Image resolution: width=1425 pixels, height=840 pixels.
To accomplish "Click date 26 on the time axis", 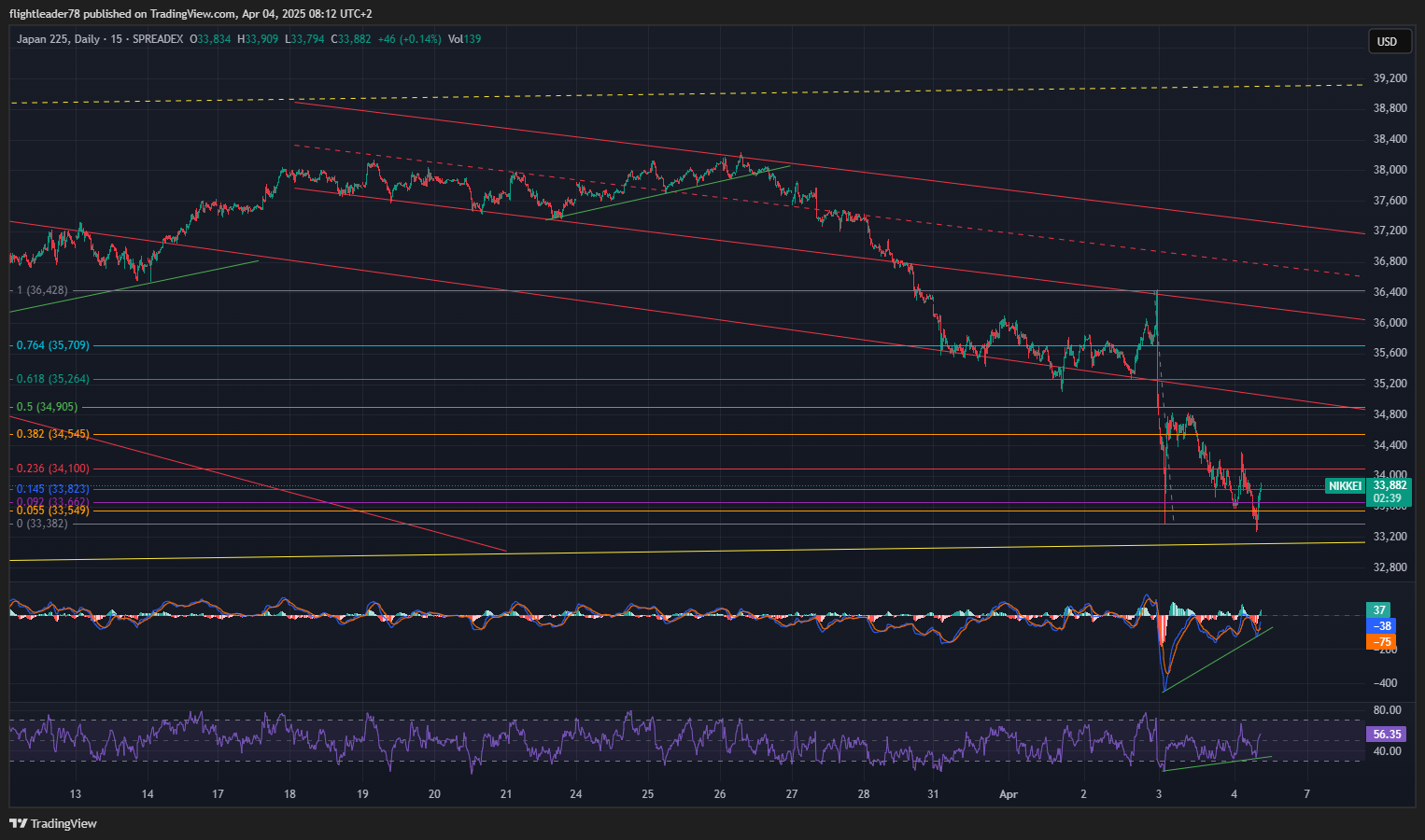I will coord(720,795).
